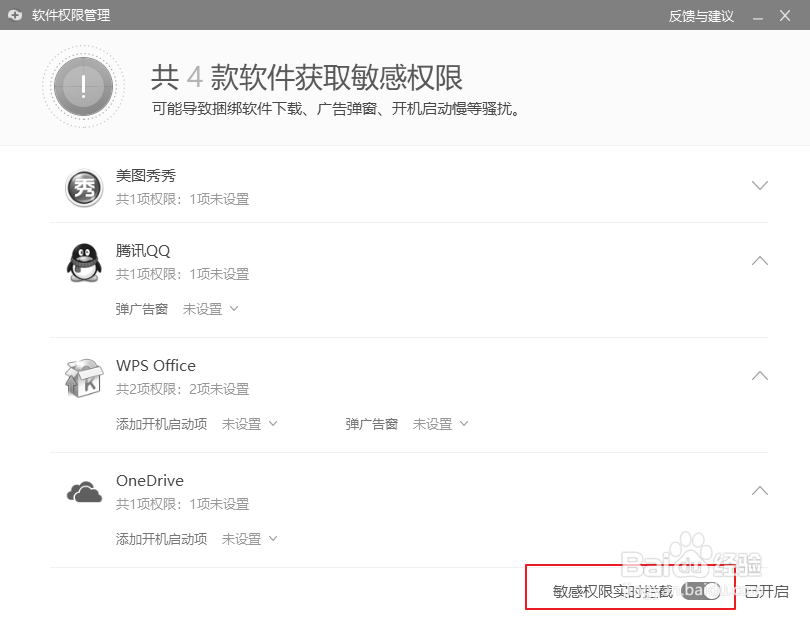Click the 软件权限管理 title bar icon
The width and height of the screenshot is (810, 618).
pyautogui.click(x=15, y=15)
